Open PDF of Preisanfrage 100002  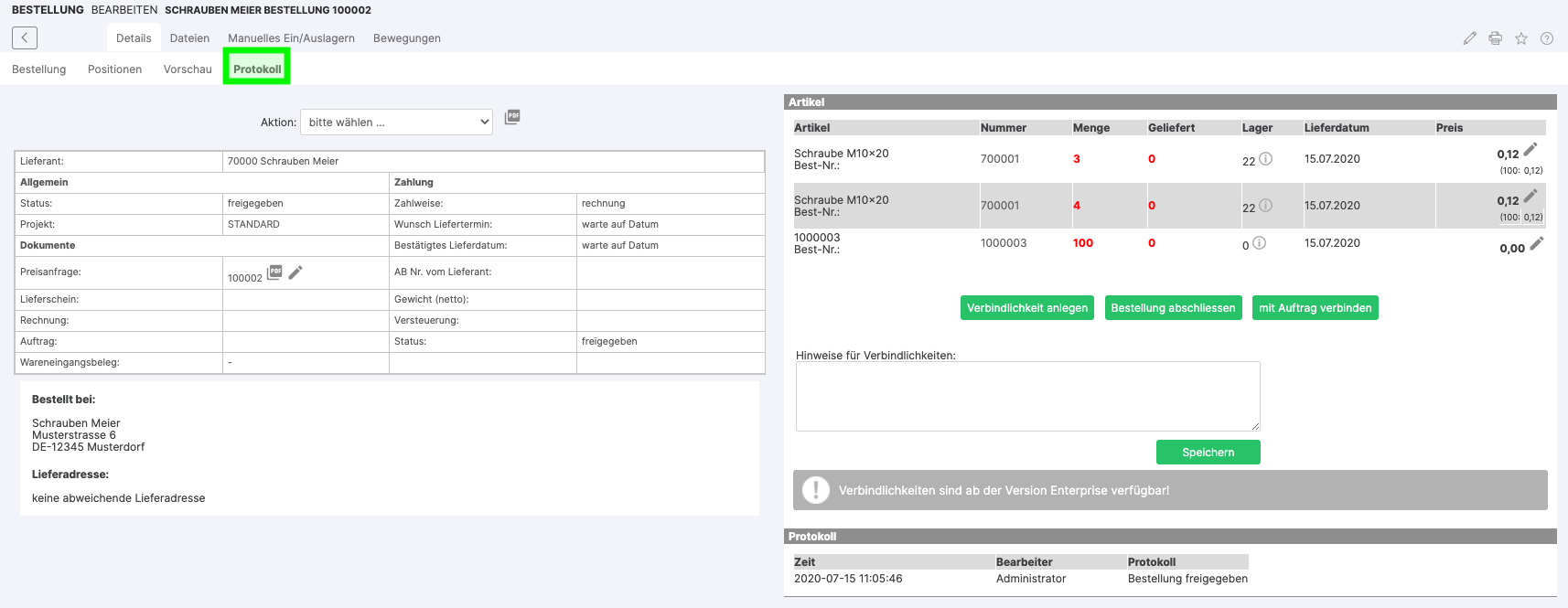[274, 272]
